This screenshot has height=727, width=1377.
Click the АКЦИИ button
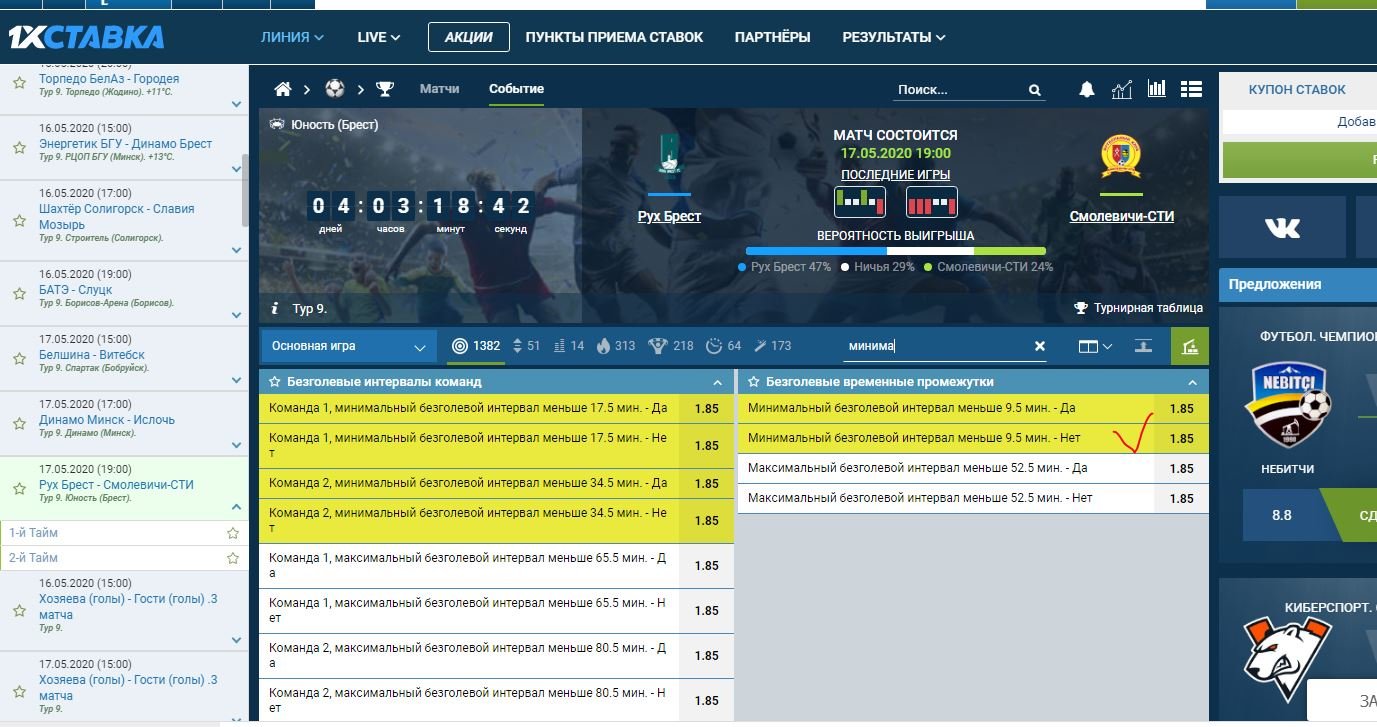pos(468,37)
